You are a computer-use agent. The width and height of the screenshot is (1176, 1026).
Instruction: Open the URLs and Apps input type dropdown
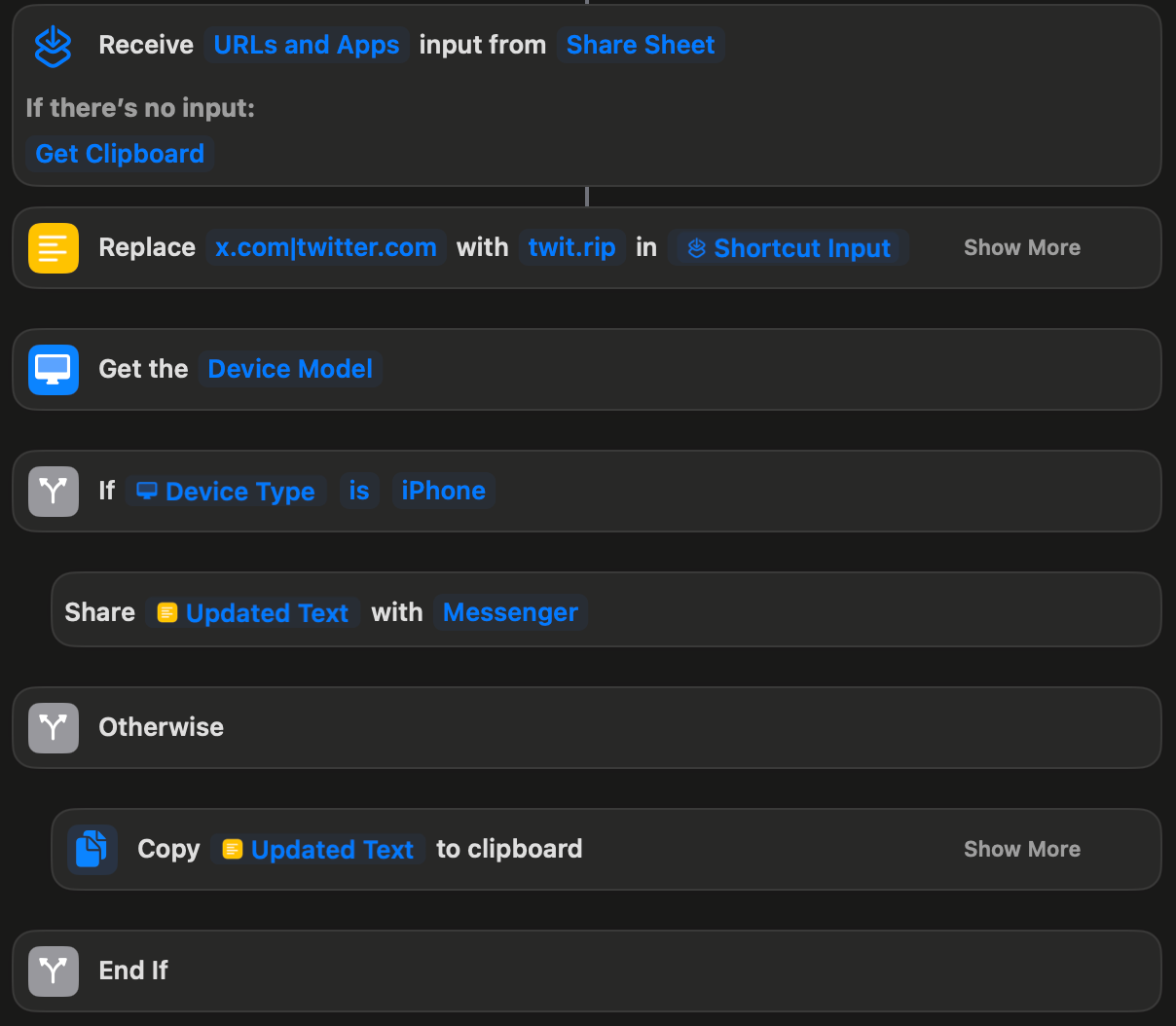coord(306,46)
